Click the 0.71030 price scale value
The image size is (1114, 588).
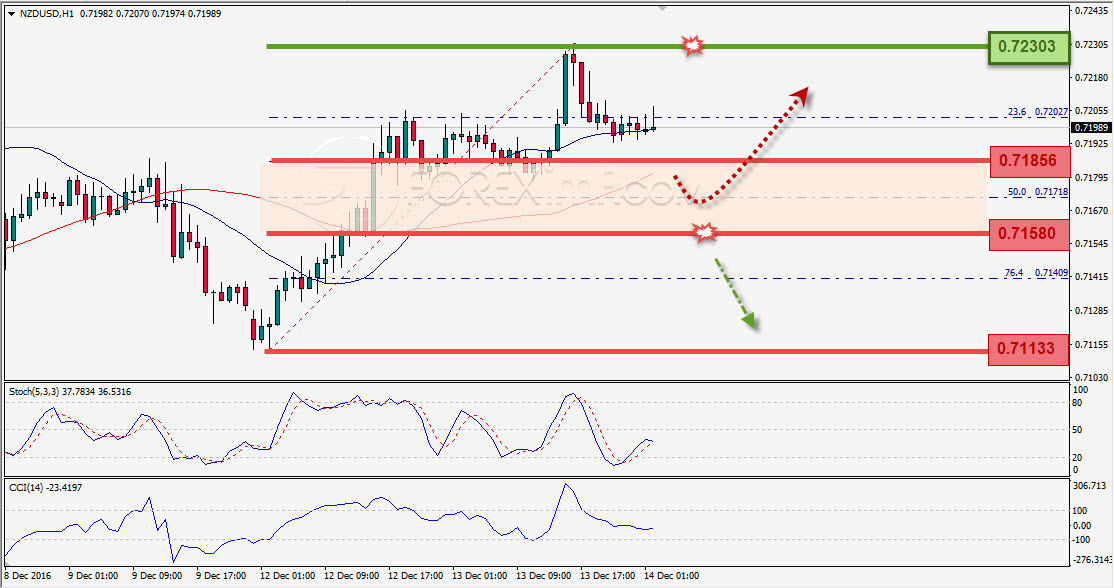coord(1091,377)
